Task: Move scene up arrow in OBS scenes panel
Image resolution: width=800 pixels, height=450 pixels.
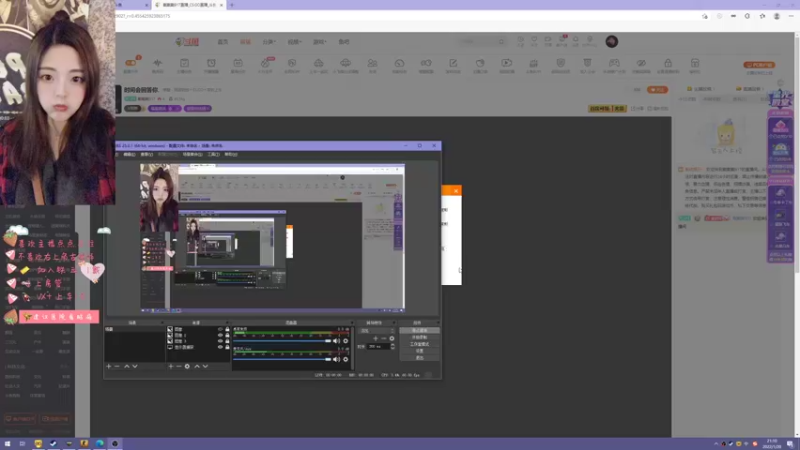Action: (x=127, y=366)
